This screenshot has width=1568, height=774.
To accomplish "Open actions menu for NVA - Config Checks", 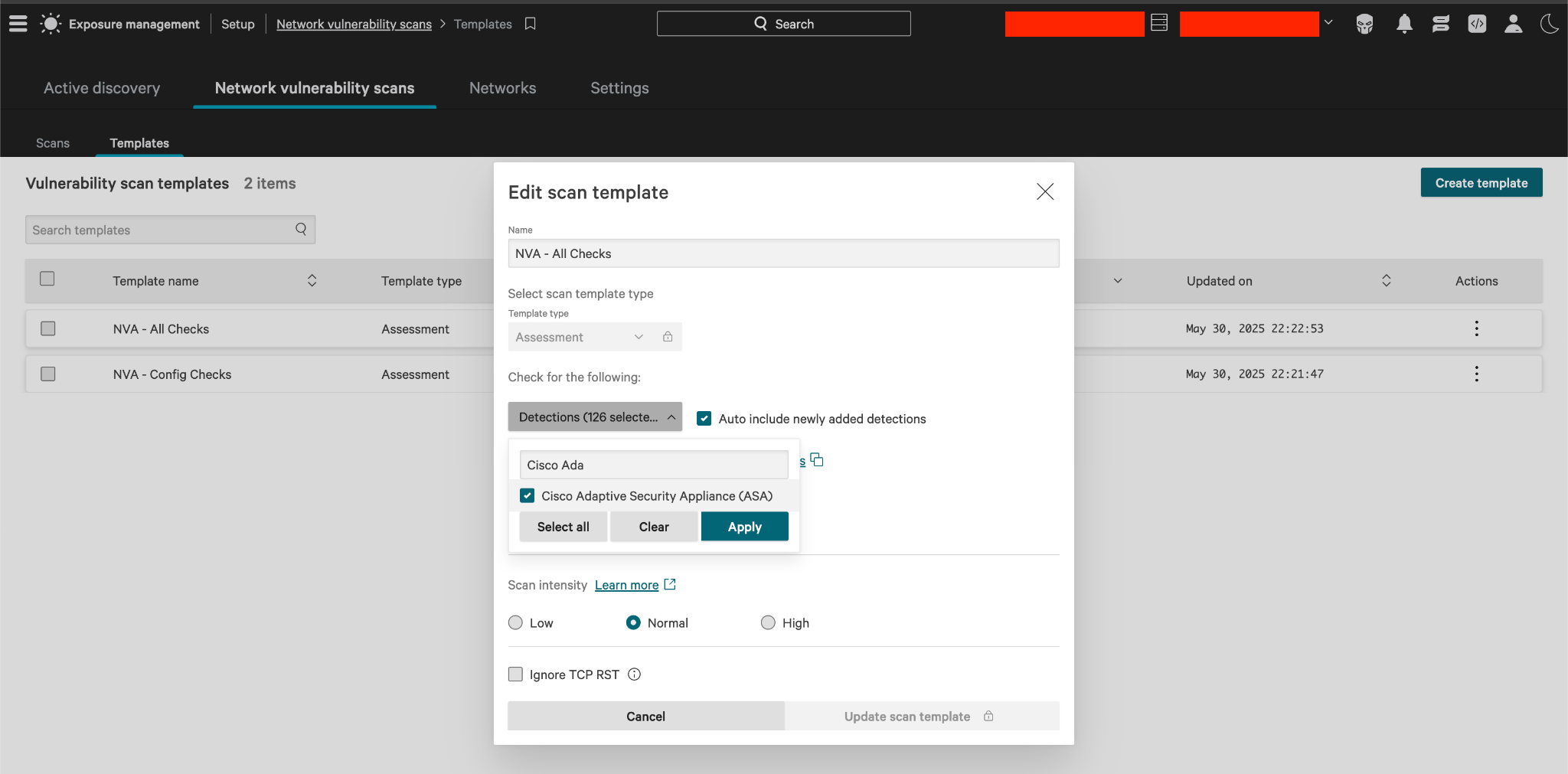I will [x=1476, y=374].
